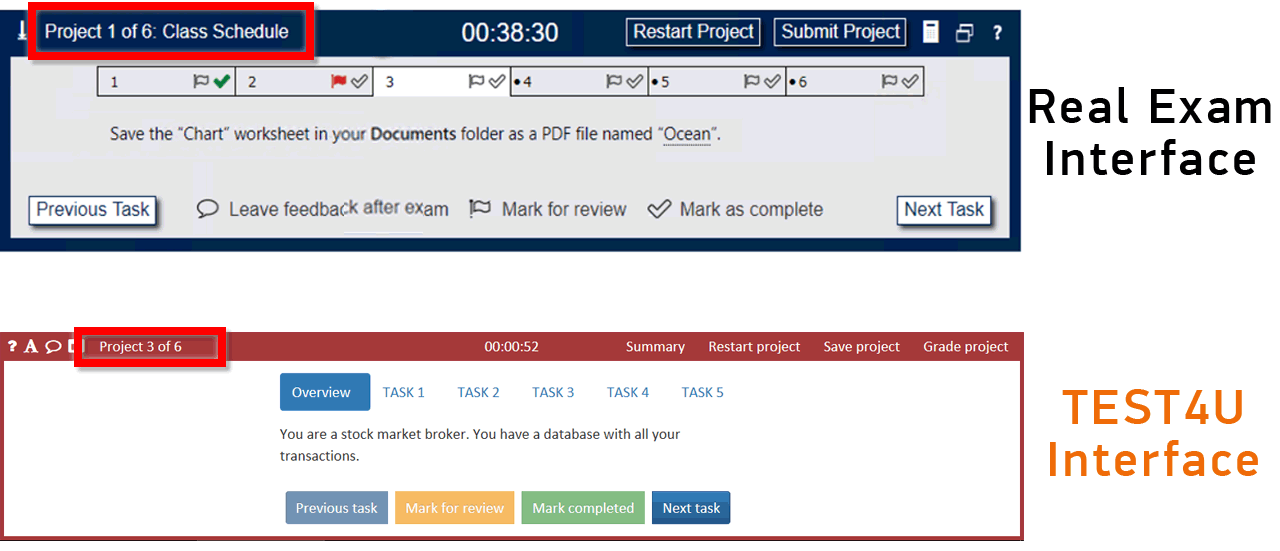Toggle 'Mark for review' with flag icon
Image resolution: width=1280 pixels, height=551 pixels.
tap(548, 209)
